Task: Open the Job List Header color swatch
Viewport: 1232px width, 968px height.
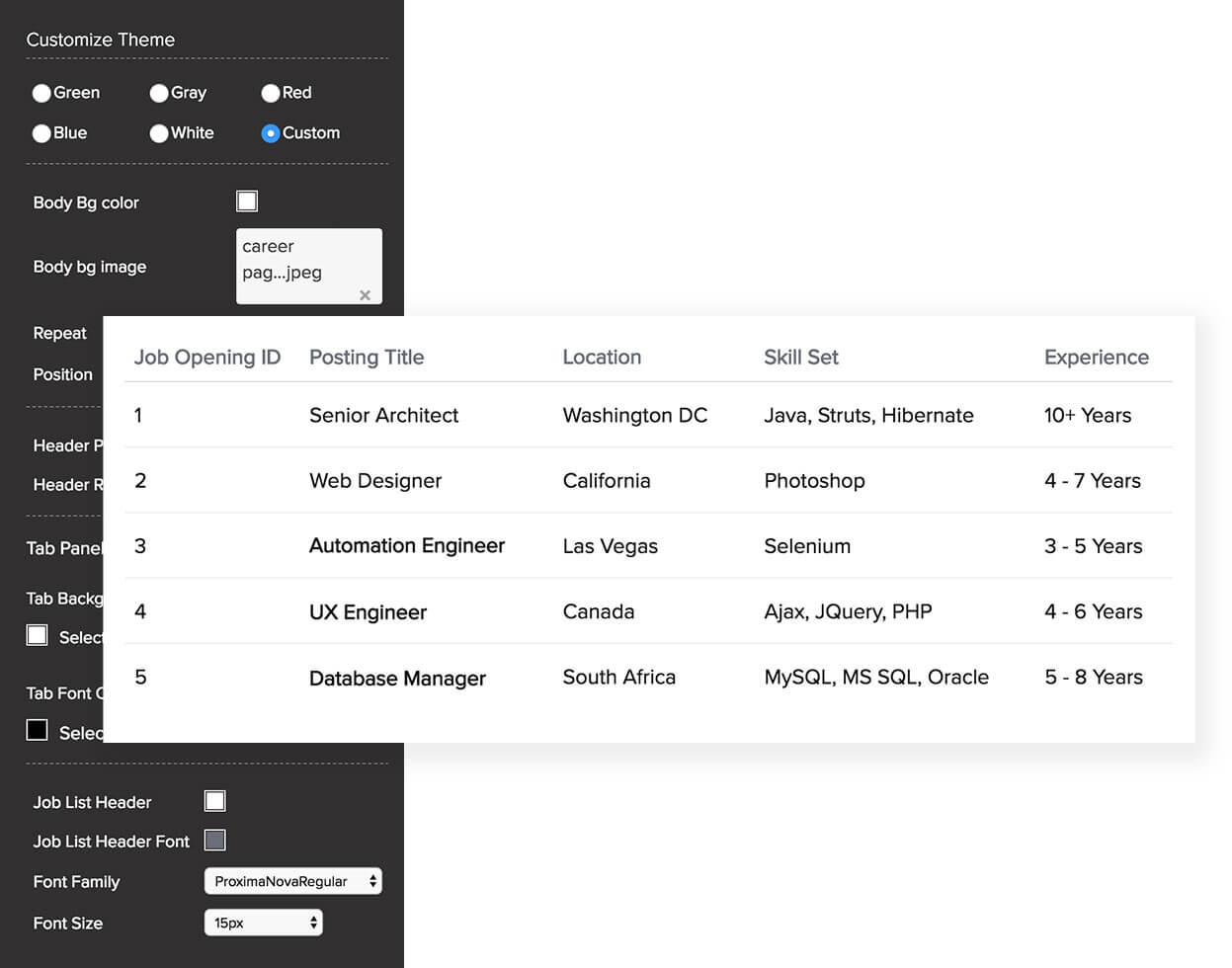Action: point(214,801)
